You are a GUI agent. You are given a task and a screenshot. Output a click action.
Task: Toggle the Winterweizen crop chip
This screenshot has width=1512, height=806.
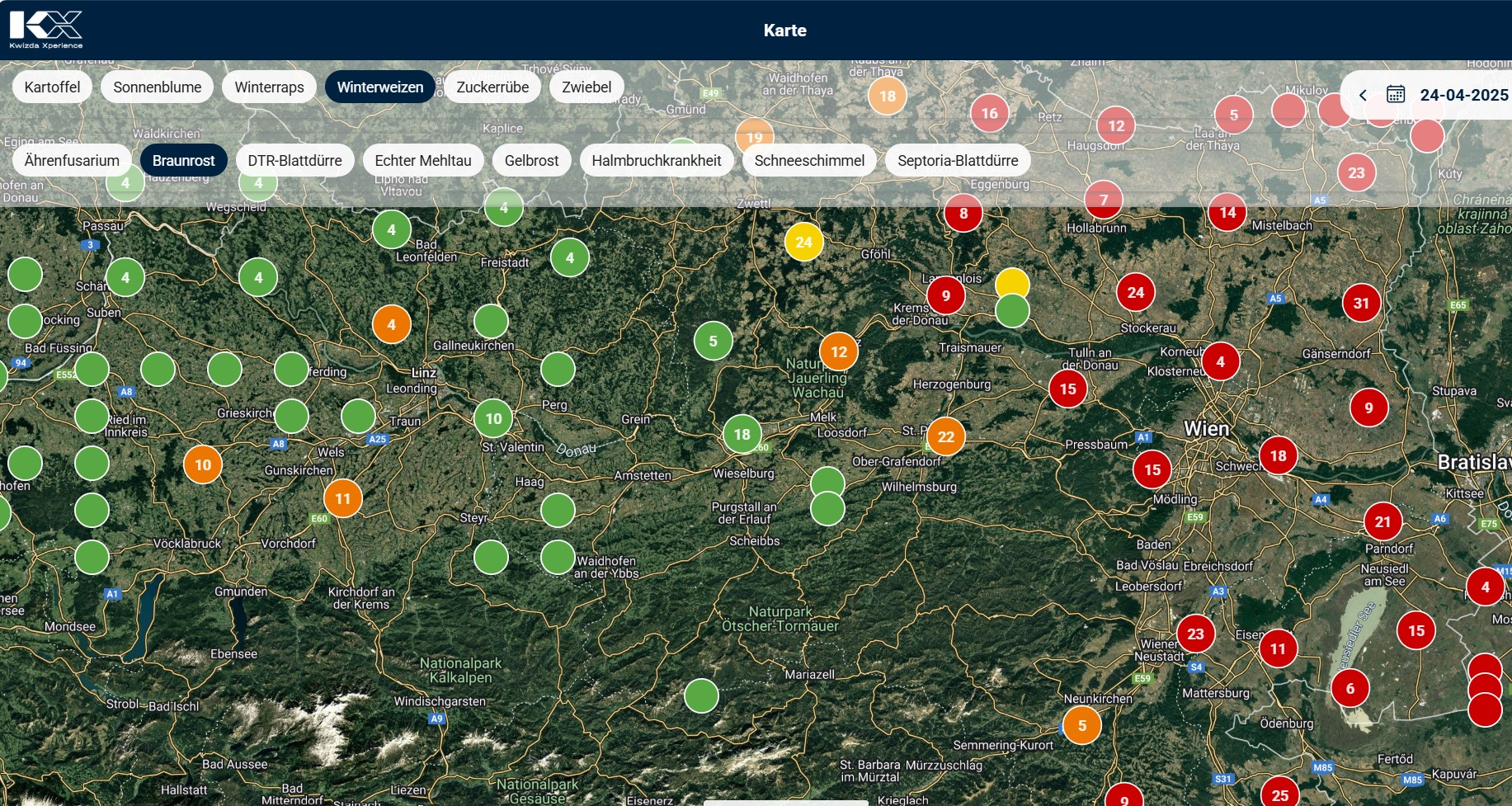click(x=379, y=87)
